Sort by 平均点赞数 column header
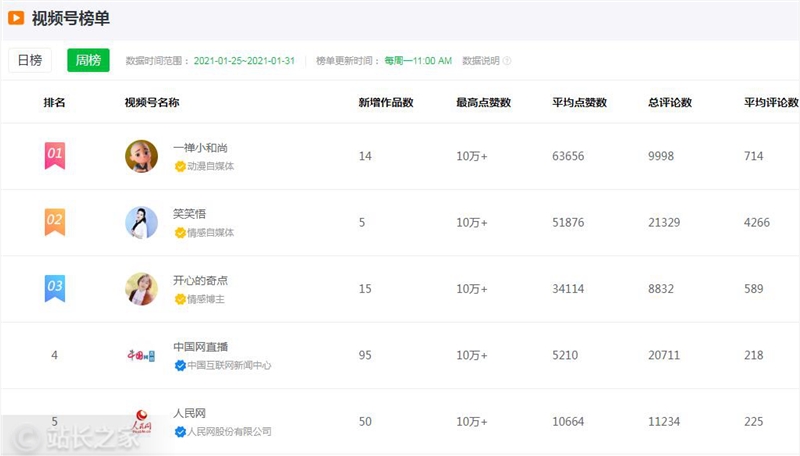Screen dimensions: 800x456 (580, 102)
